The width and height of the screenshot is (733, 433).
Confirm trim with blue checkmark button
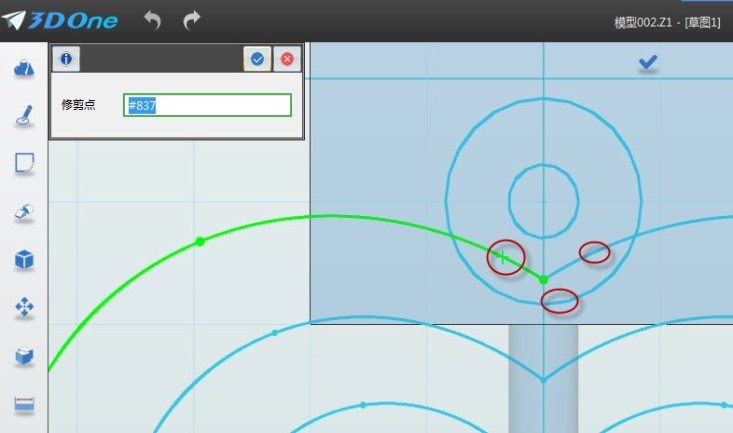(257, 59)
